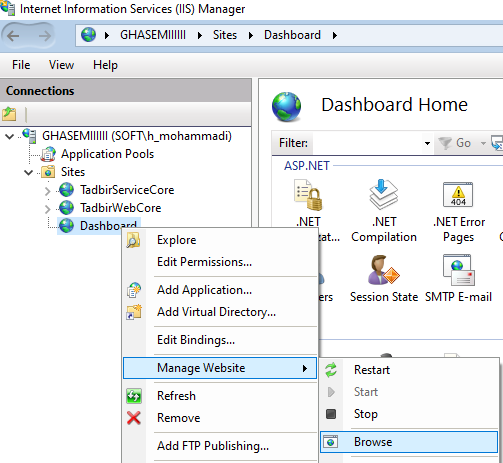Screen dimensions: 503x463
Task: Choose Refresh in the context menu
Action: [x=220, y=396]
